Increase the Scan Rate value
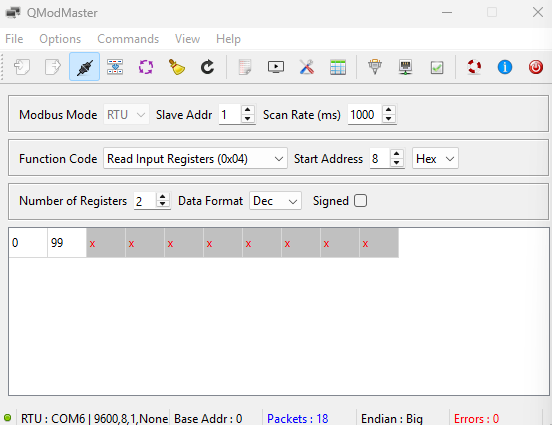 [389, 110]
